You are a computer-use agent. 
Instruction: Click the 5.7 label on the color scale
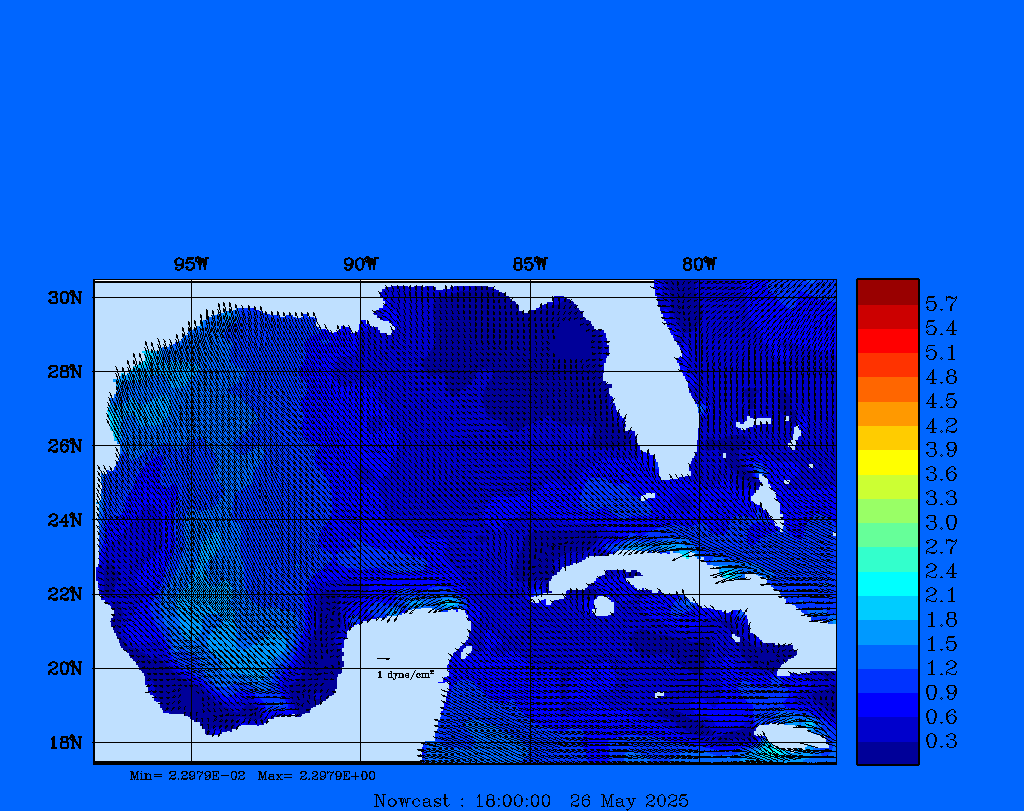coord(940,304)
